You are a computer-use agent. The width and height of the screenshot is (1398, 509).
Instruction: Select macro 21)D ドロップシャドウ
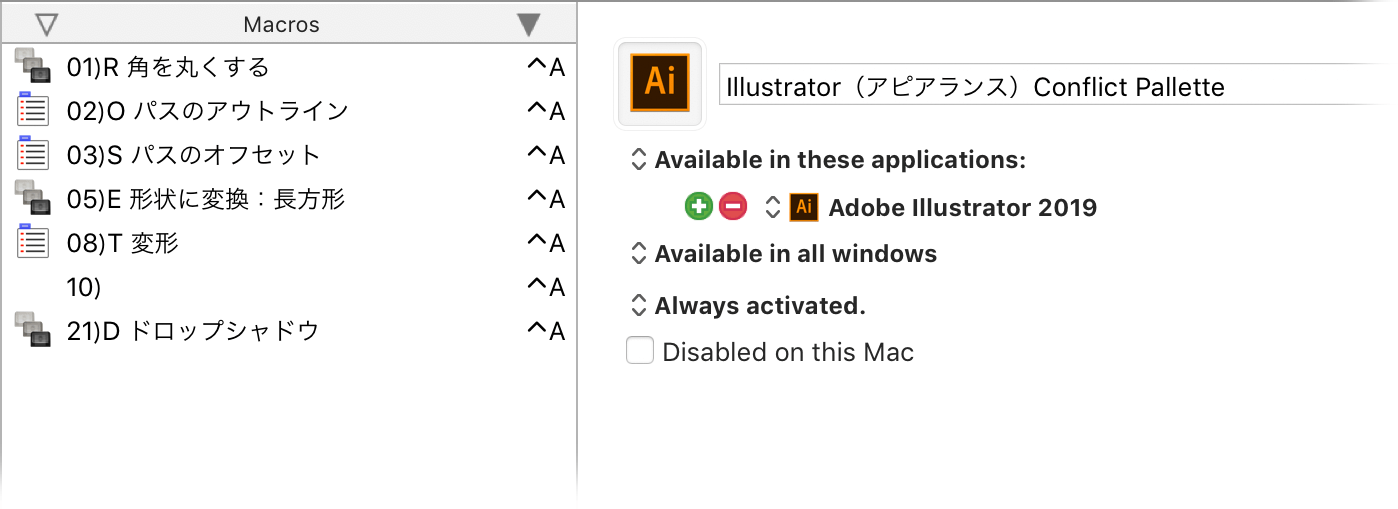pos(289,330)
